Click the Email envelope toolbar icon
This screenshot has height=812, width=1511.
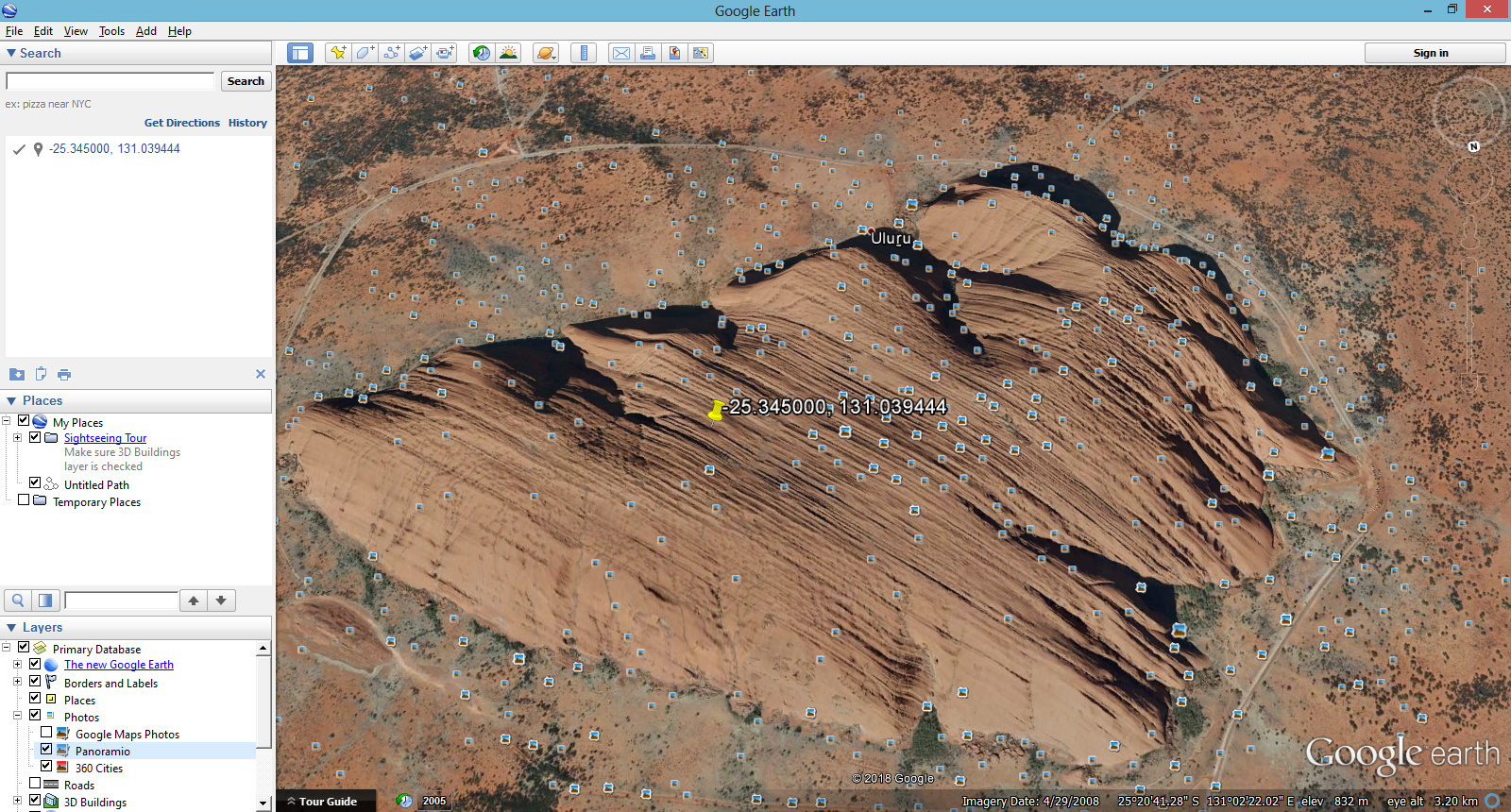point(621,53)
